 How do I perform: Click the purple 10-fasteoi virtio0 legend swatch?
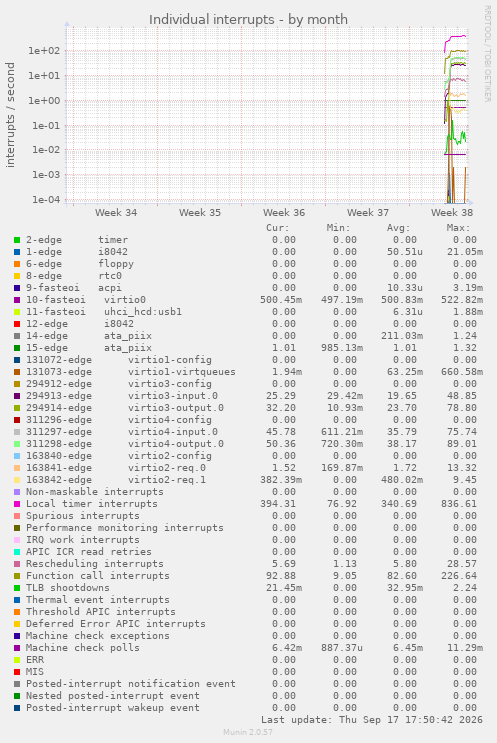coord(17,300)
